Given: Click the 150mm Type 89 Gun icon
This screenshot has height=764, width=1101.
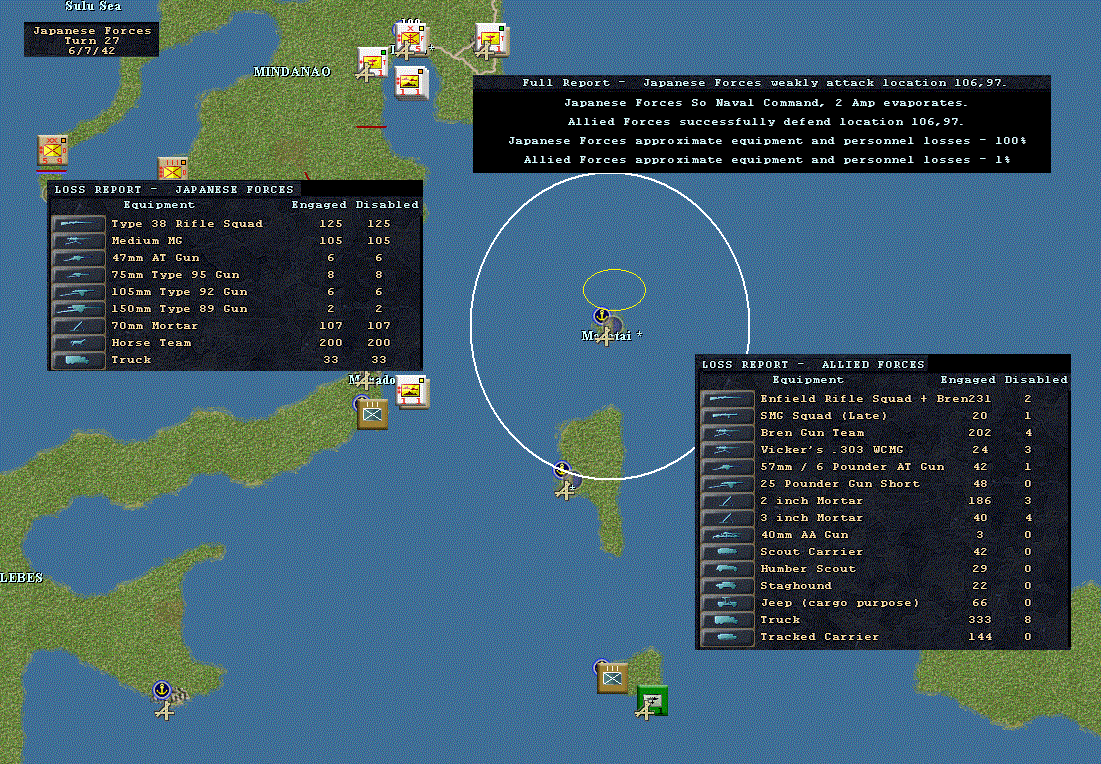Looking at the screenshot, I should (x=79, y=309).
